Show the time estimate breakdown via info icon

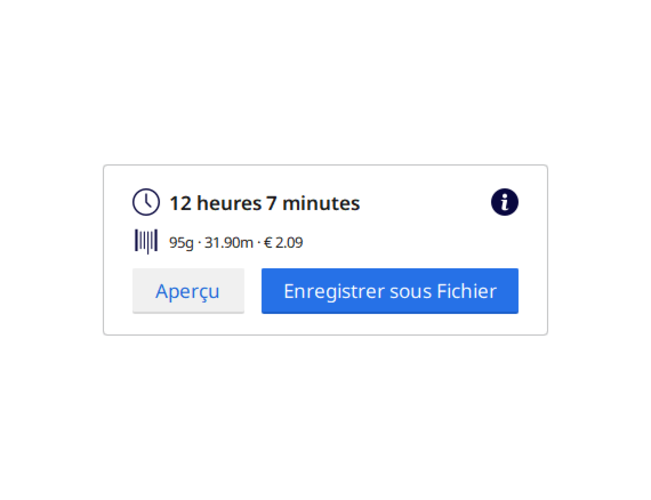(x=504, y=202)
